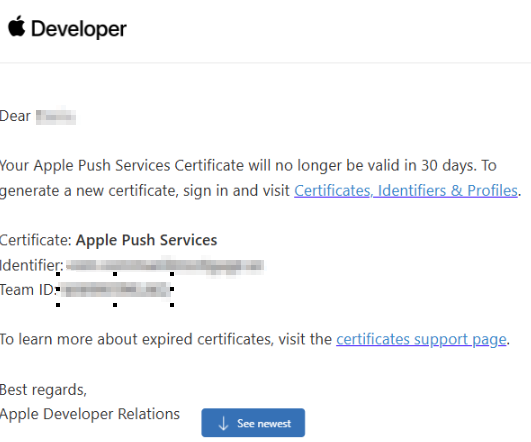The width and height of the screenshot is (531, 442).
Task: Click the 'Identifier:' label
Action: pyautogui.click(x=31, y=265)
